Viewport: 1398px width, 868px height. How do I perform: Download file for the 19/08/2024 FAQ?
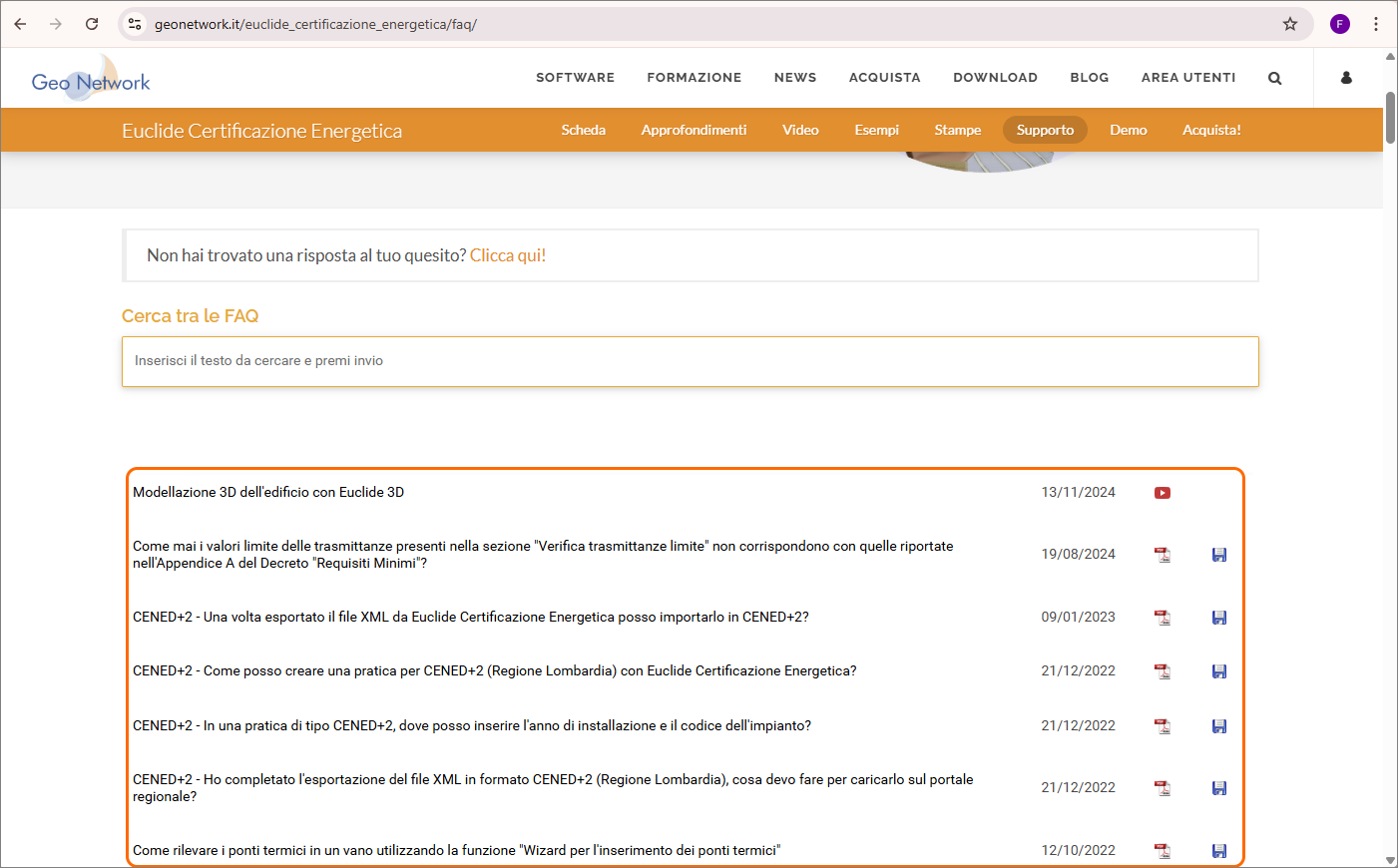(x=1219, y=555)
